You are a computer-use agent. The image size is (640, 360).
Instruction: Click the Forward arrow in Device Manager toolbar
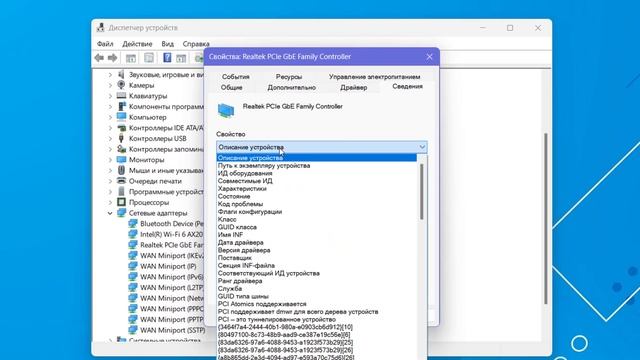pyautogui.click(x=112, y=58)
